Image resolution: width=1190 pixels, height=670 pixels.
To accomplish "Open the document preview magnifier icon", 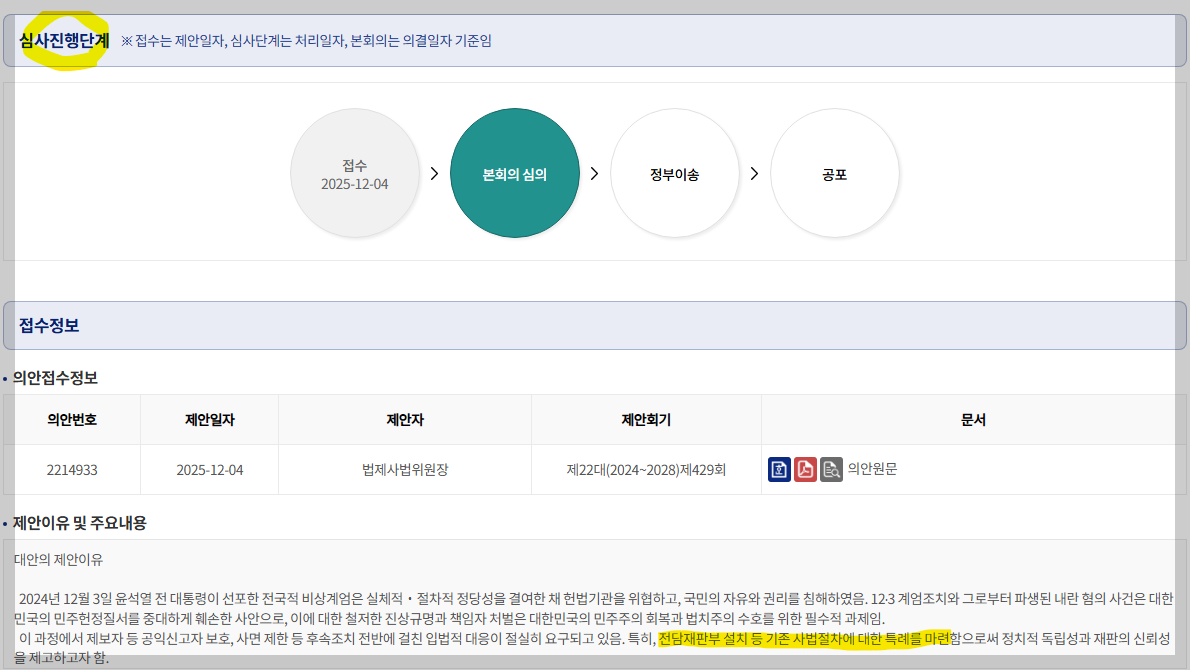I will pyautogui.click(x=831, y=470).
